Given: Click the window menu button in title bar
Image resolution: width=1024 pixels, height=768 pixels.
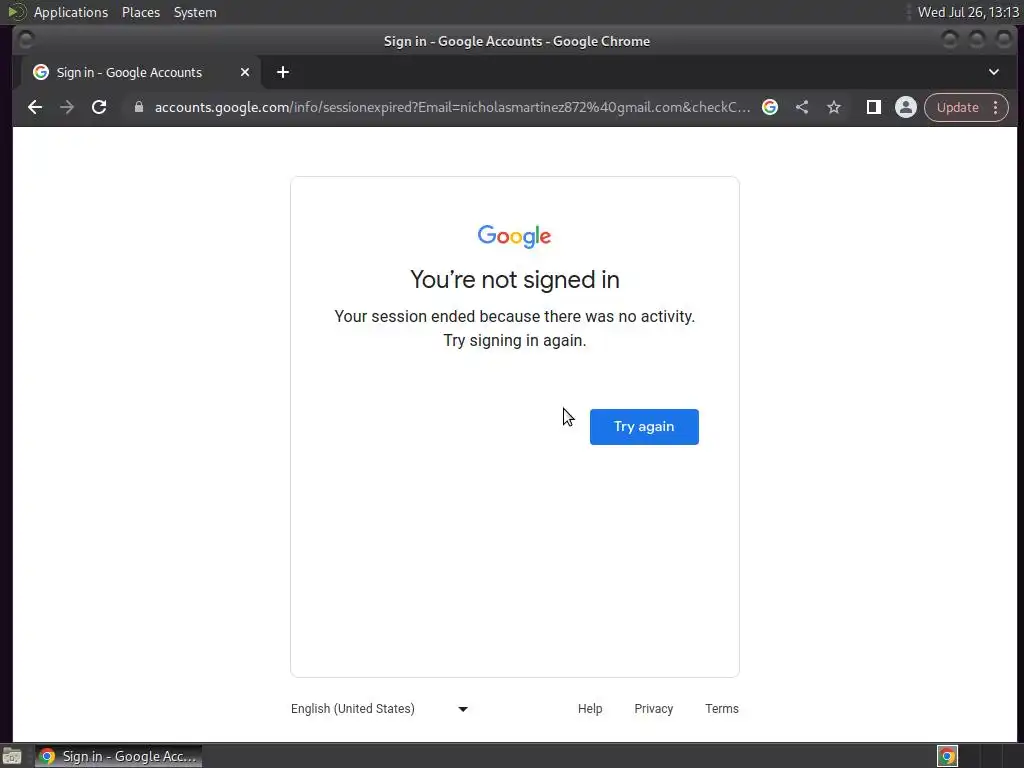Looking at the screenshot, I should [25, 40].
